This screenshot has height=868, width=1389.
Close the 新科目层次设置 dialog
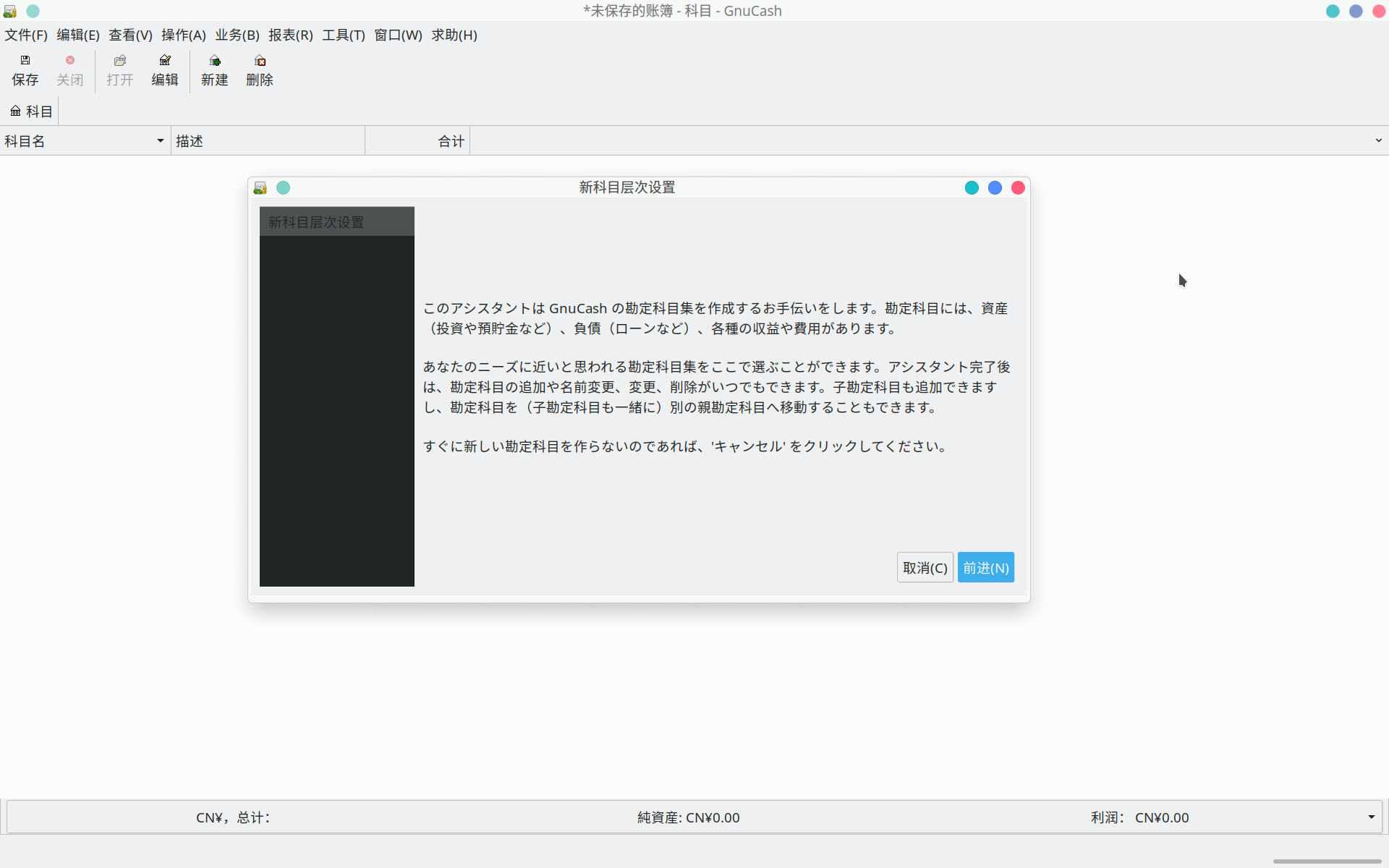click(x=1018, y=188)
